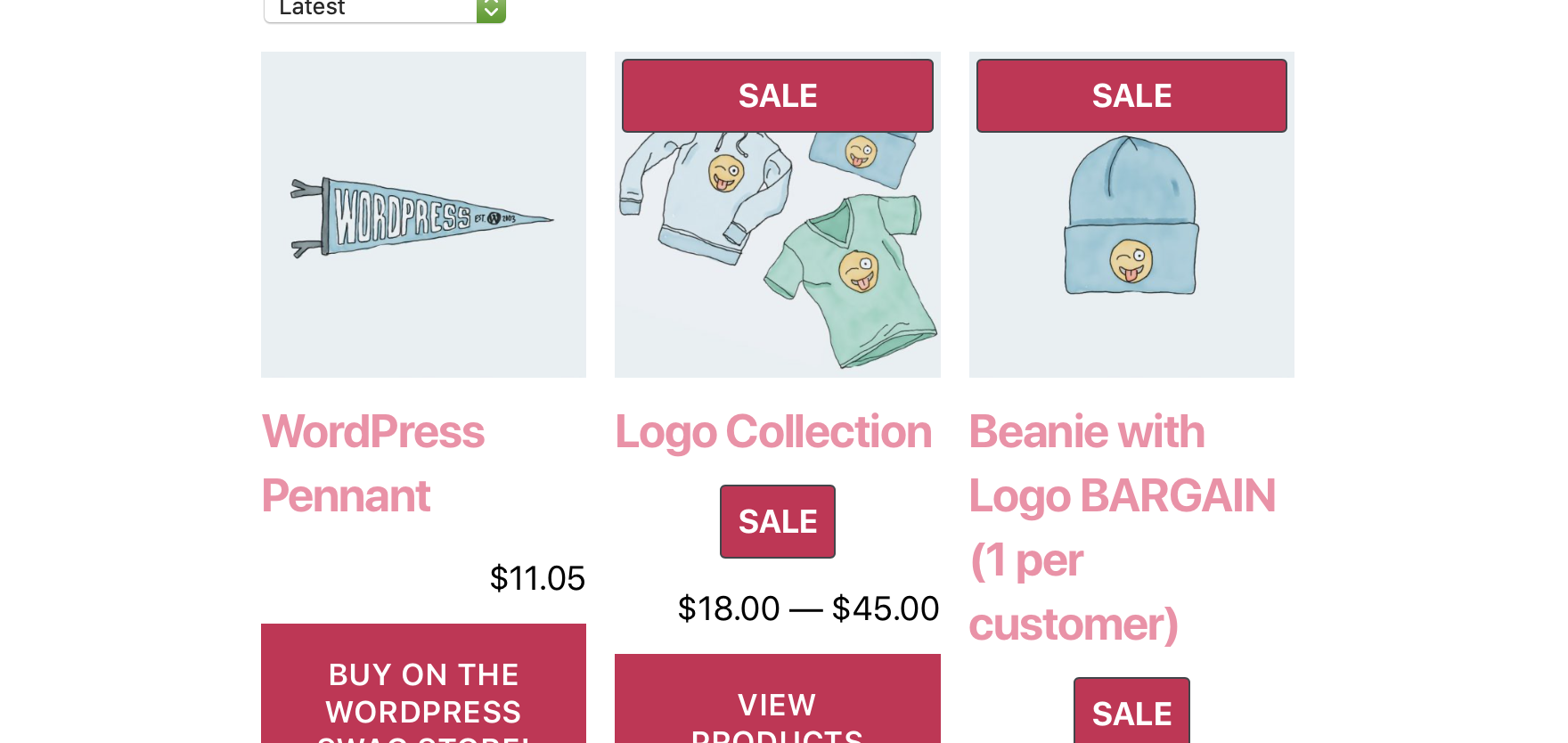Click the SALE label under Logo Collection title
This screenshot has width=1568, height=743.
tap(777, 521)
